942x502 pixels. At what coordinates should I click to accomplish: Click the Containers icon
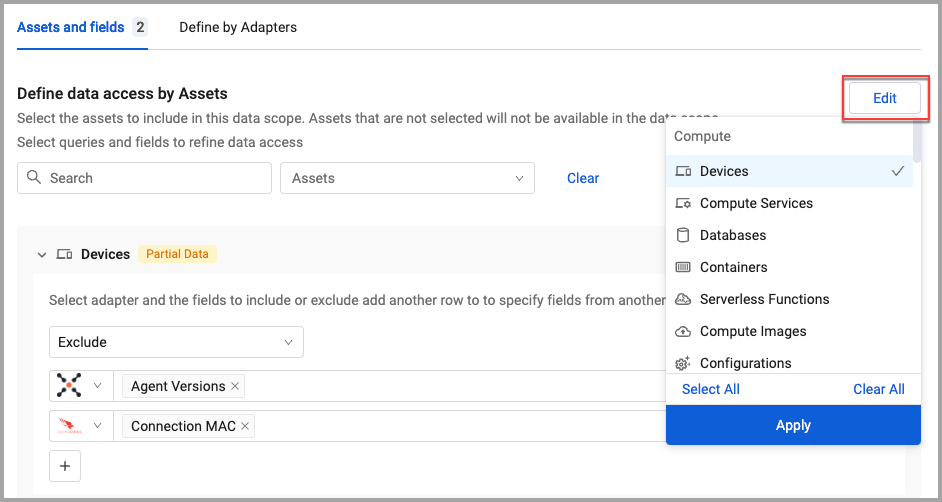click(684, 267)
